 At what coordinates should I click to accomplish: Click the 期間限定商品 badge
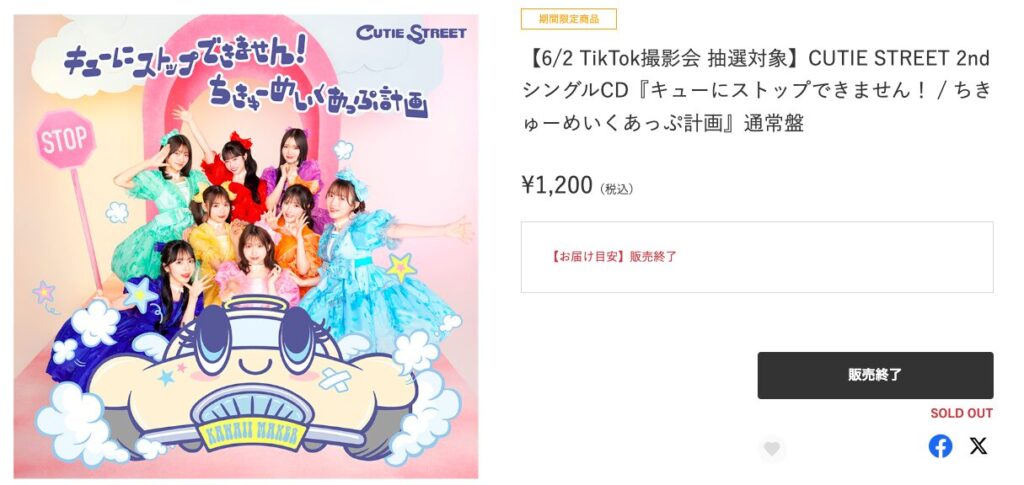click(x=569, y=19)
